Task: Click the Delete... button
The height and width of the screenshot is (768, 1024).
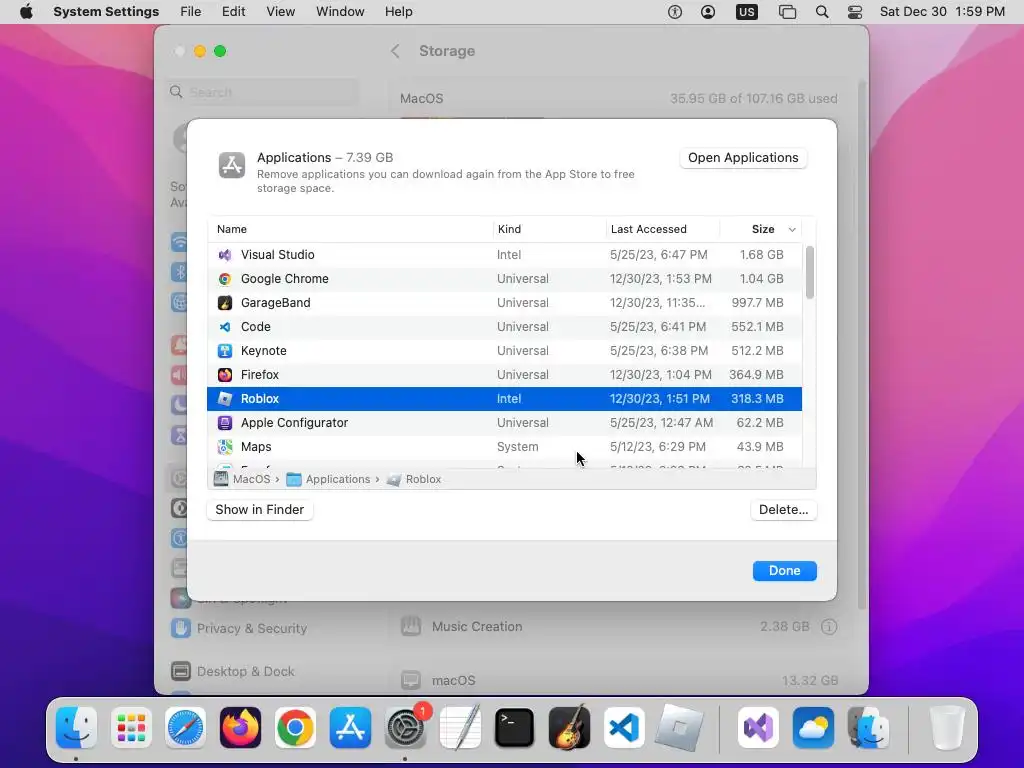Action: pyautogui.click(x=783, y=510)
